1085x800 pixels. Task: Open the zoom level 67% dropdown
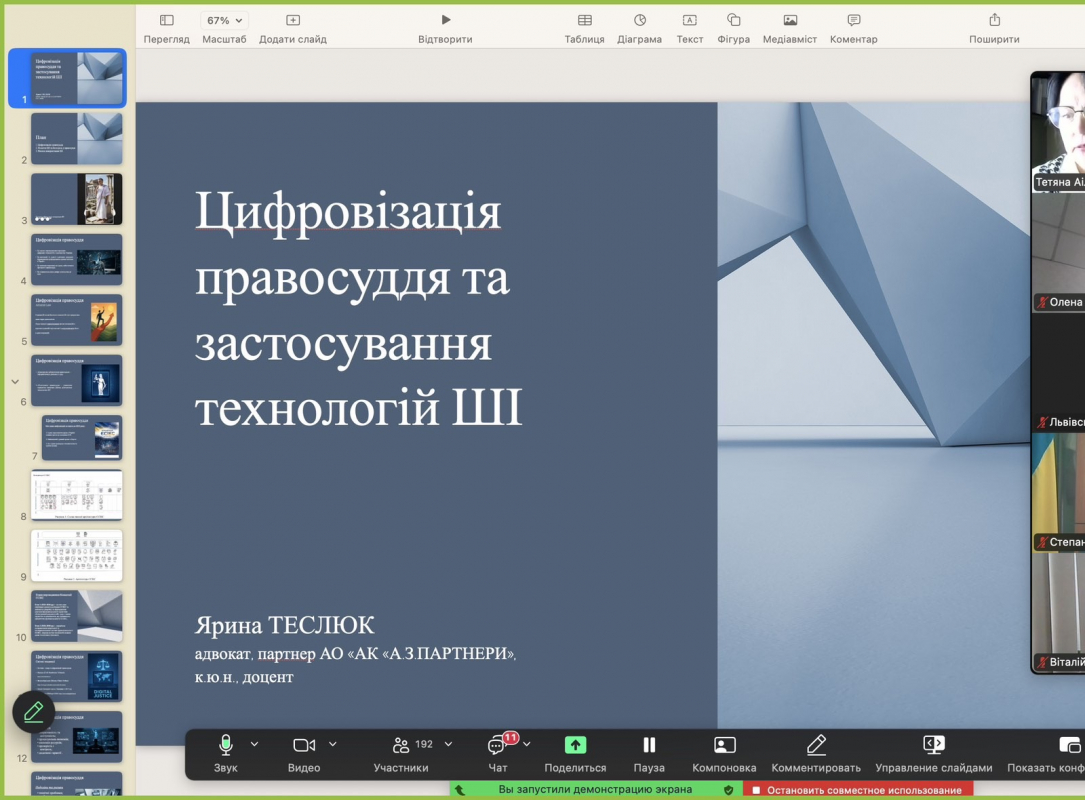click(x=225, y=19)
